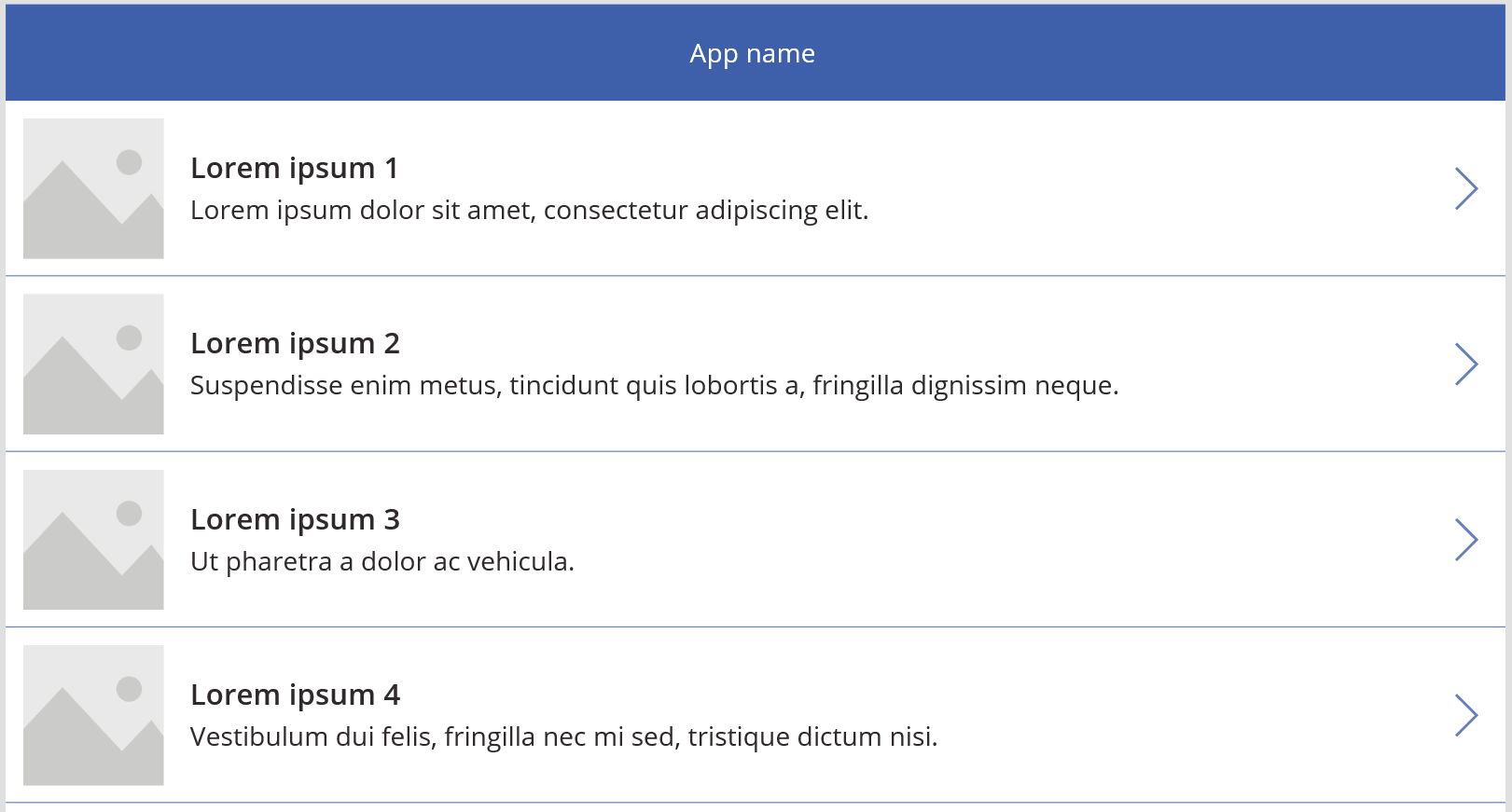Select the Vestibulum dui felis description line
The image size is (1512, 812).
565,736
